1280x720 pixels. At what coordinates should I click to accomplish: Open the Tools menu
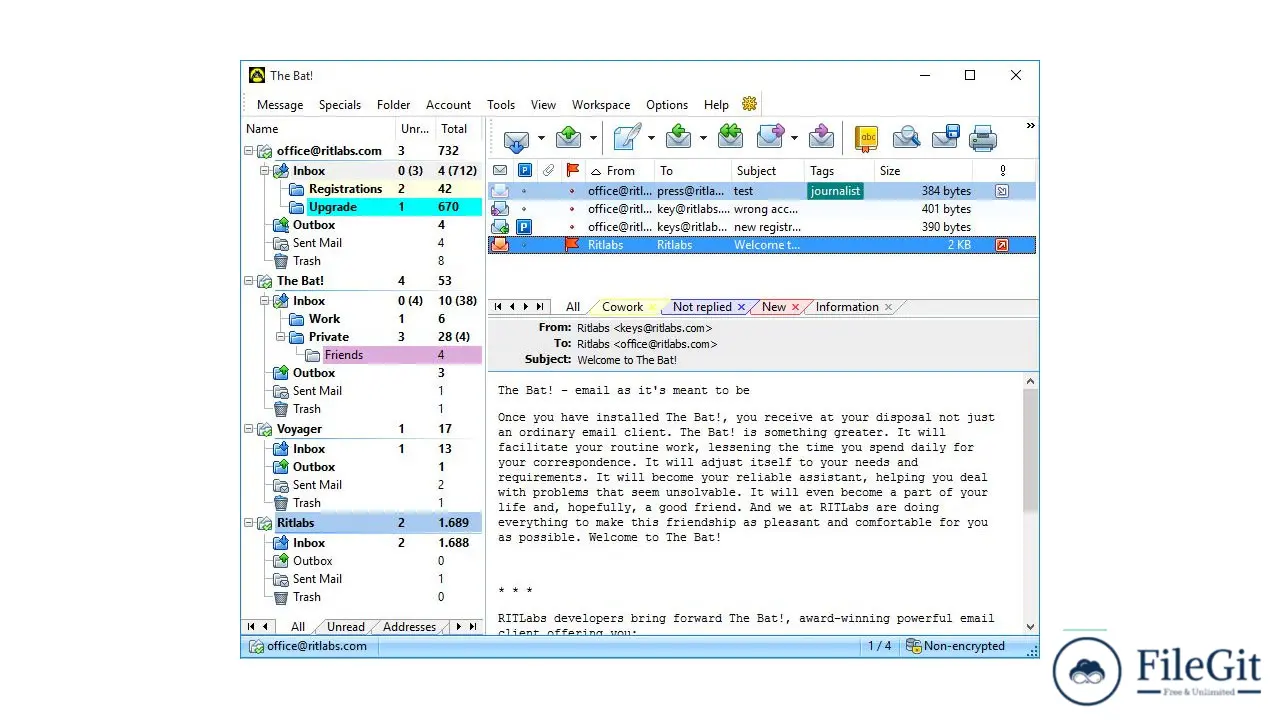(x=501, y=105)
